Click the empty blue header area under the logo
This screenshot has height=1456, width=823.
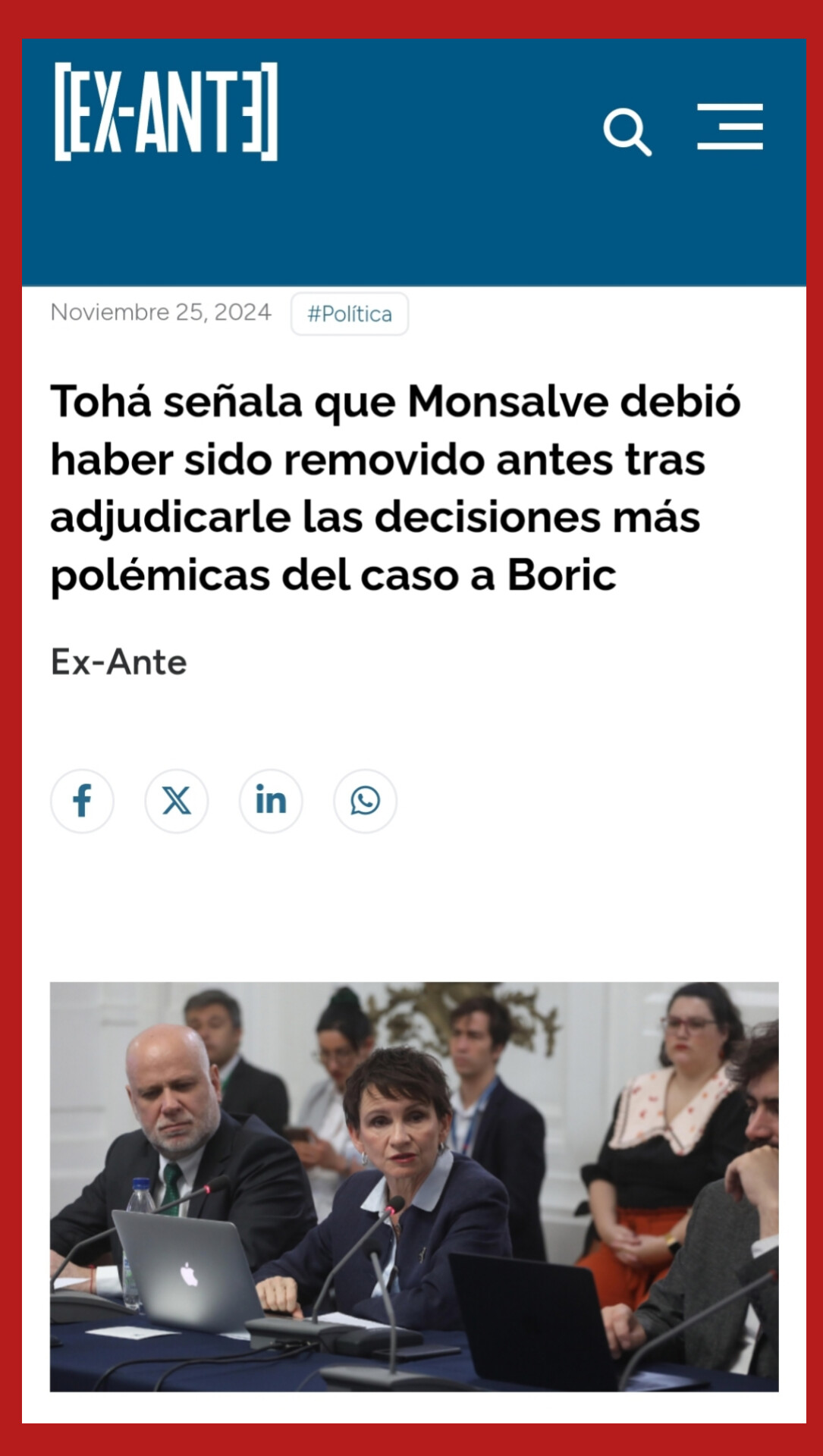pyautogui.click(x=414, y=227)
